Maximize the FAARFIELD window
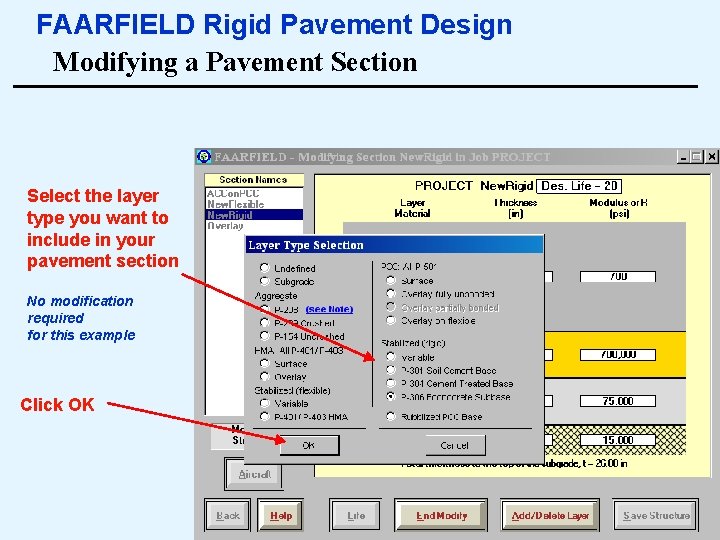Viewport: 720px width, 540px height. [x=697, y=157]
